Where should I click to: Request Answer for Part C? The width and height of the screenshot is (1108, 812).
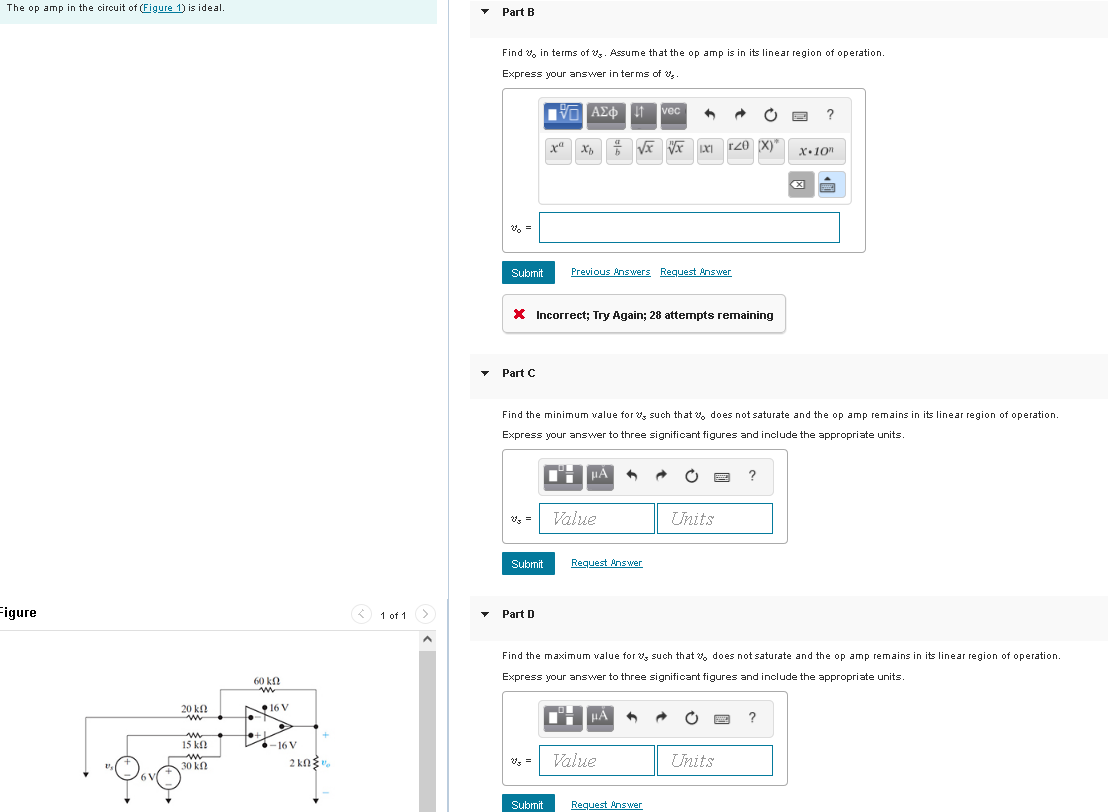pyautogui.click(x=606, y=563)
